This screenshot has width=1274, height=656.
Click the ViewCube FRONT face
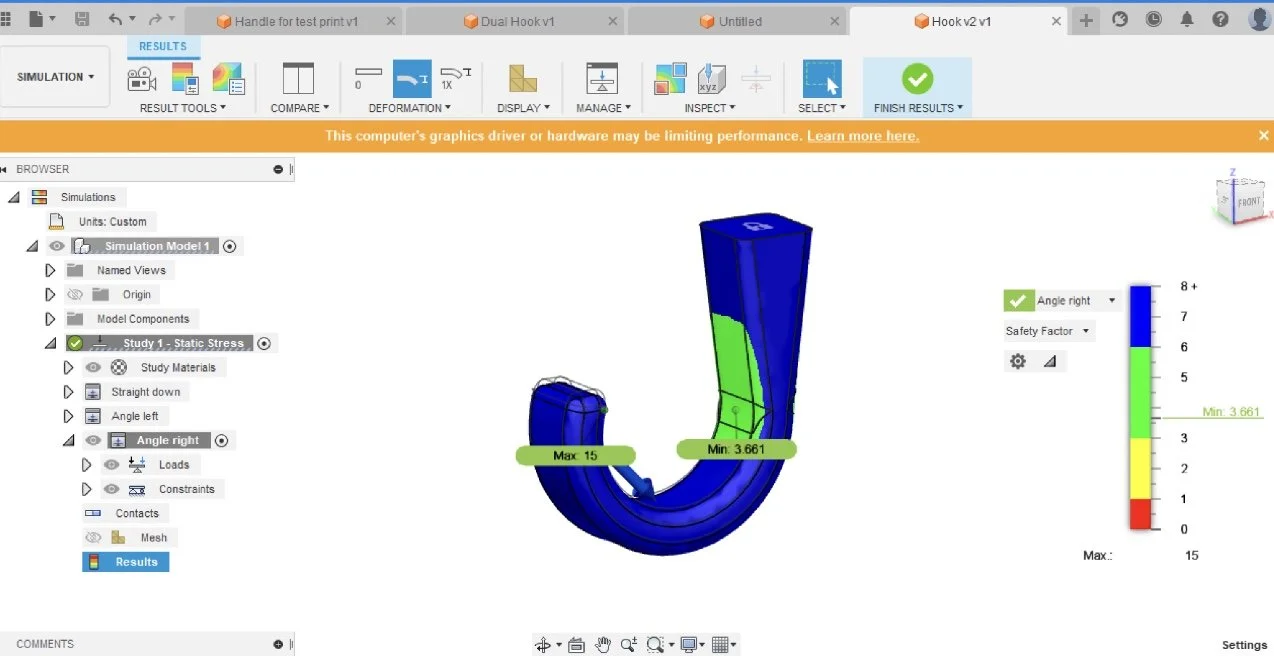coord(1248,202)
